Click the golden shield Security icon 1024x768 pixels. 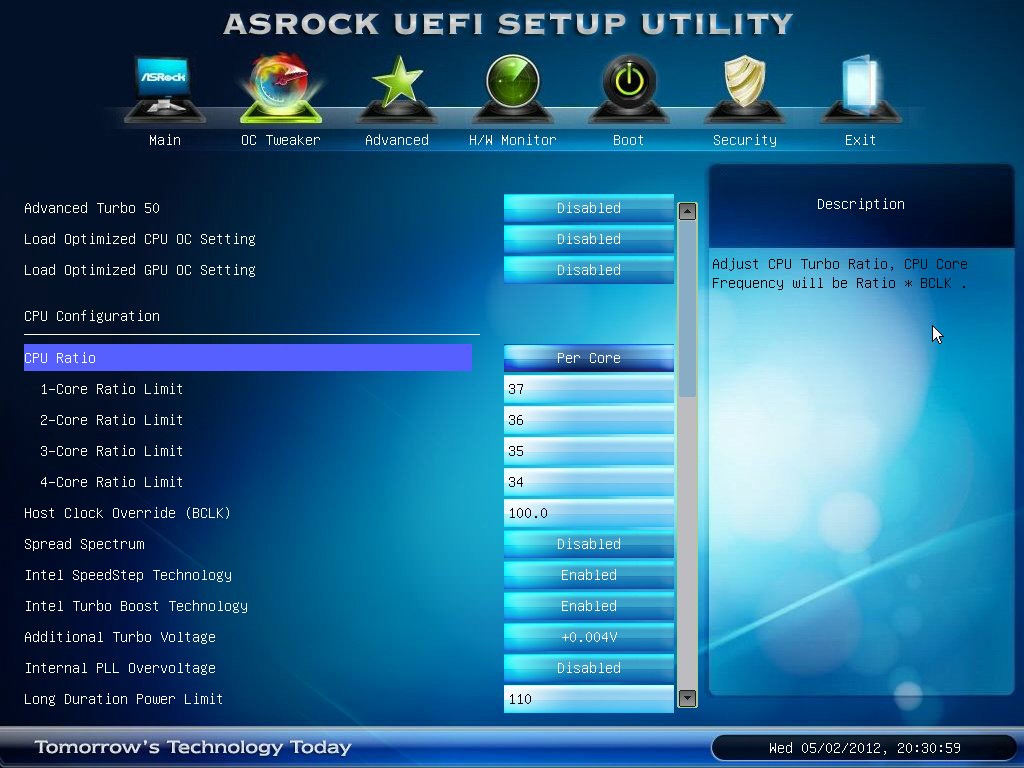pyautogui.click(x=744, y=88)
